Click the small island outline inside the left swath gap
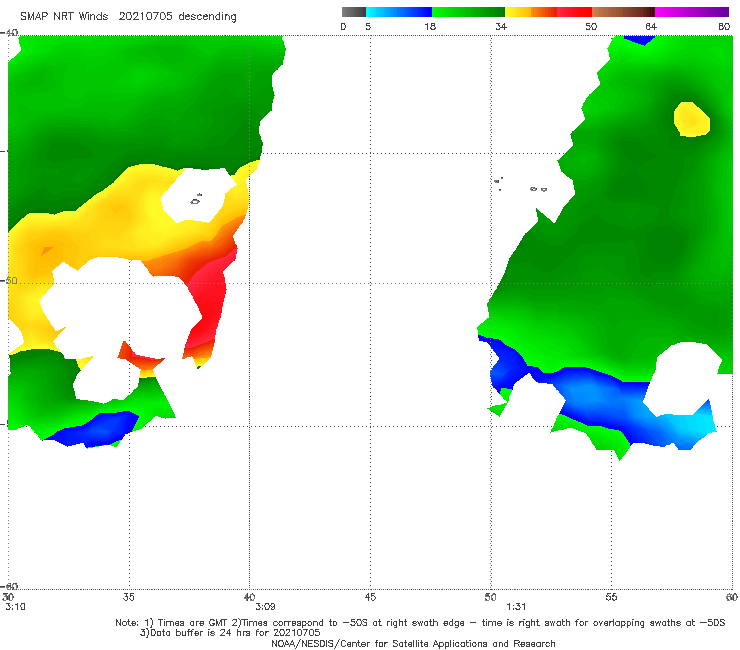 coord(196,200)
